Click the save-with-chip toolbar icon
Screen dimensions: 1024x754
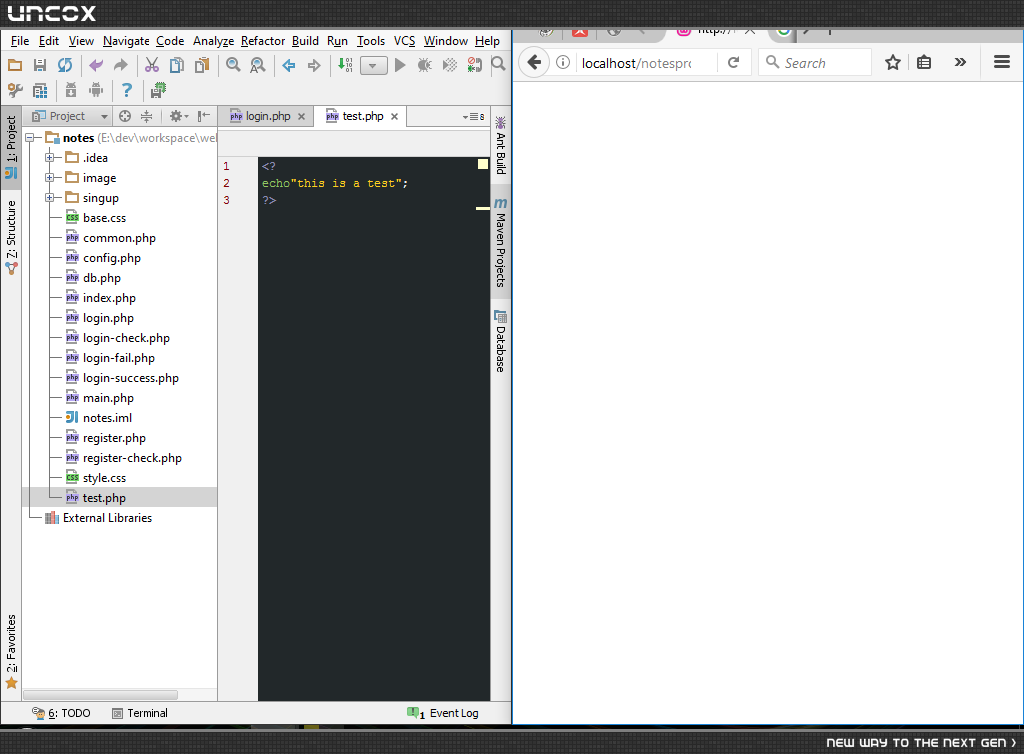pyautogui.click(x=158, y=90)
